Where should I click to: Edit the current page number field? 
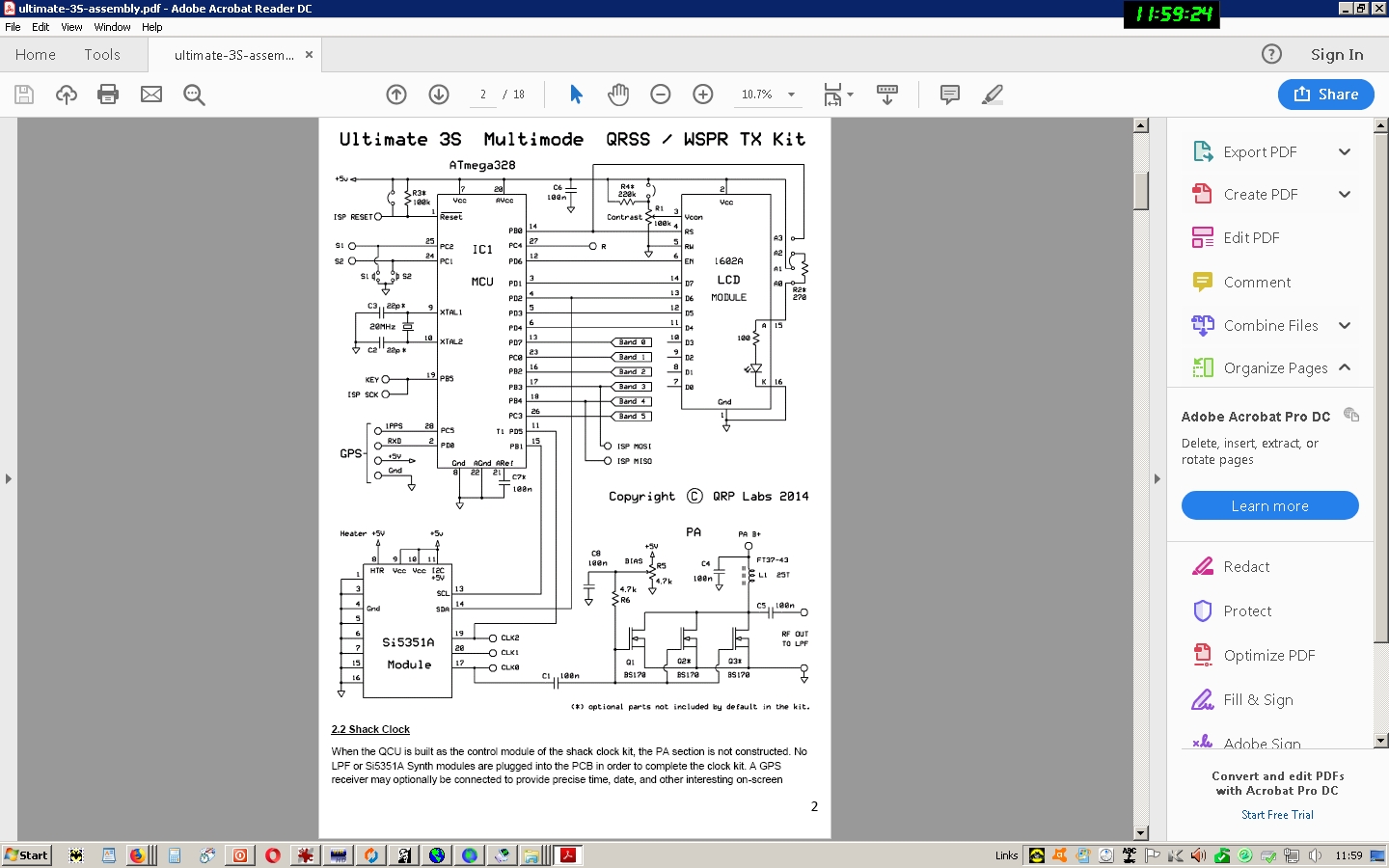pyautogui.click(x=483, y=95)
